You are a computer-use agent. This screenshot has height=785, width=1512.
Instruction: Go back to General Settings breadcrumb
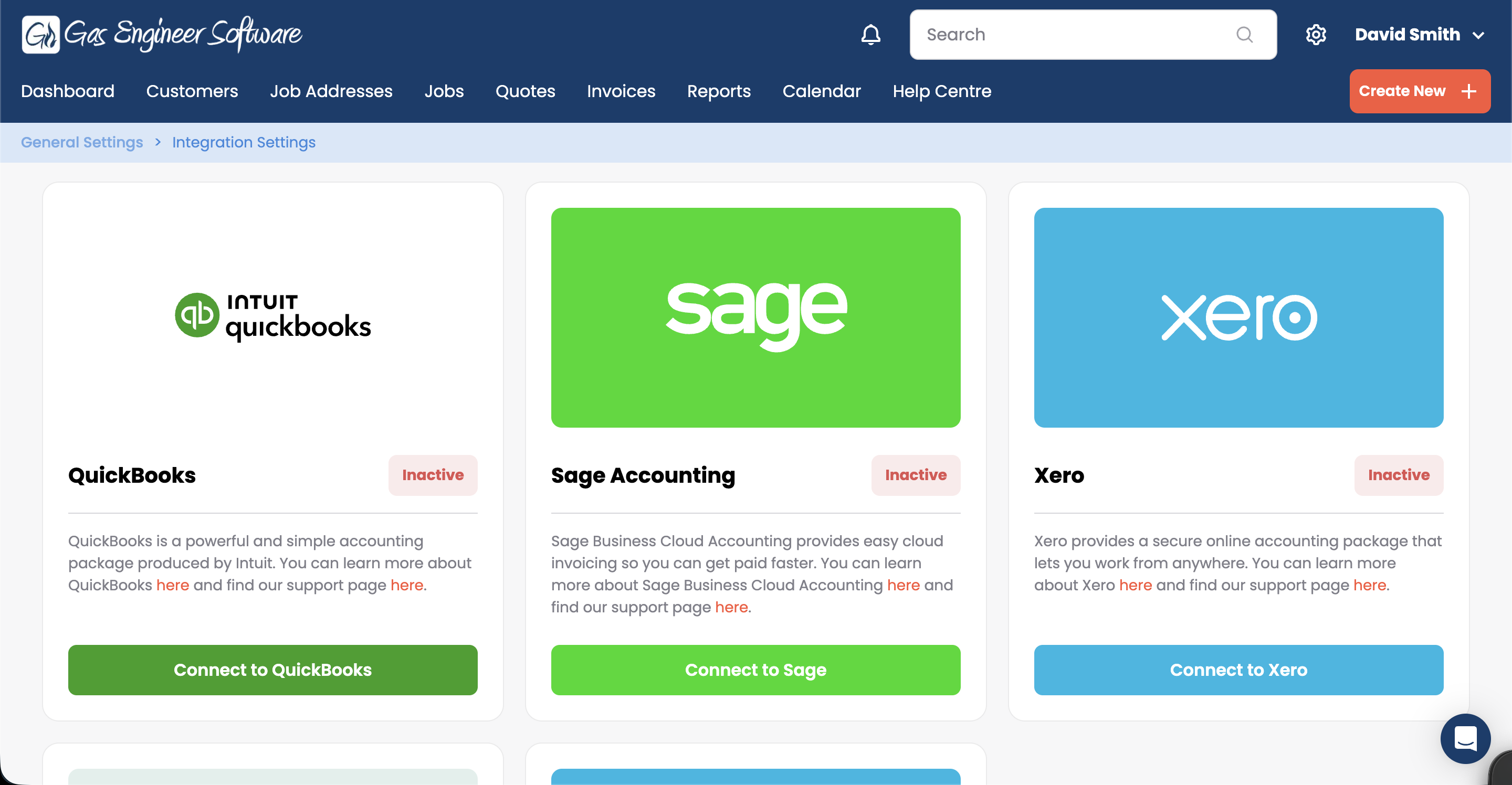pyautogui.click(x=81, y=142)
